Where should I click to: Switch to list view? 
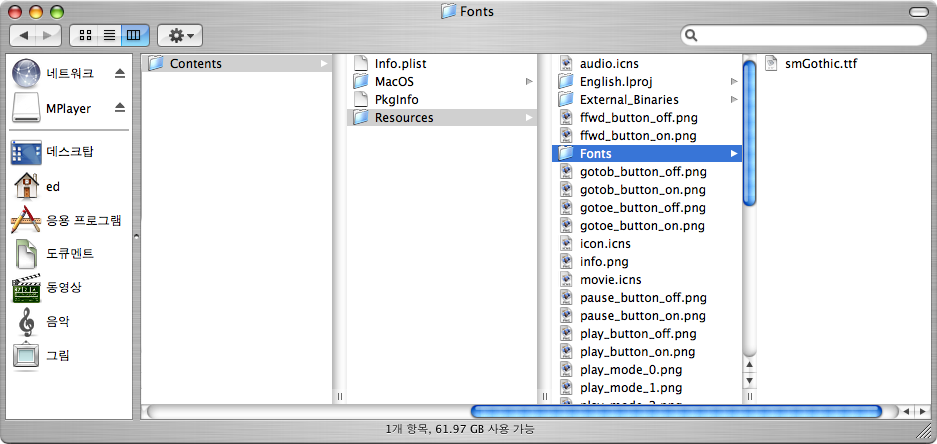point(109,36)
